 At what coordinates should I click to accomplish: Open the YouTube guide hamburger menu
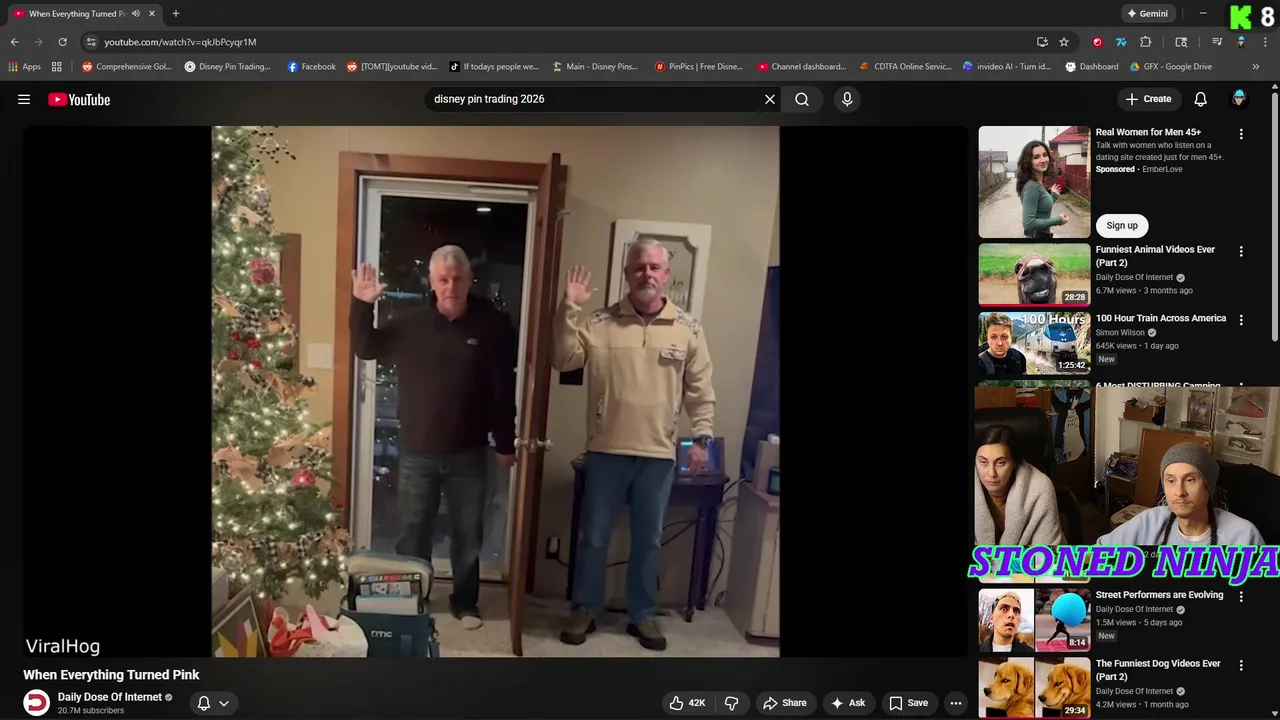pyautogui.click(x=24, y=99)
